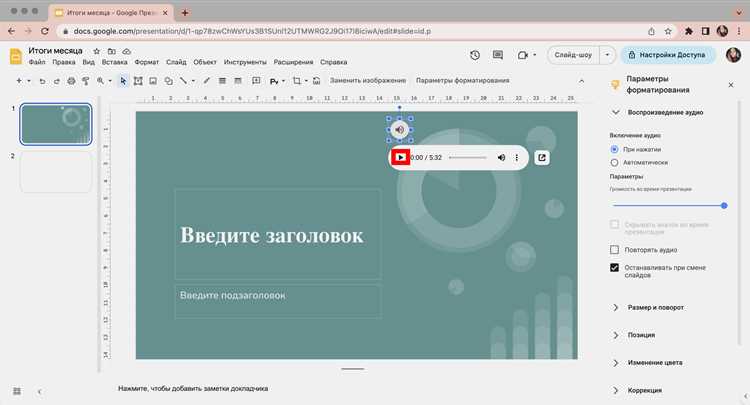Open version history clock icon
The height and width of the screenshot is (405, 750).
point(474,55)
